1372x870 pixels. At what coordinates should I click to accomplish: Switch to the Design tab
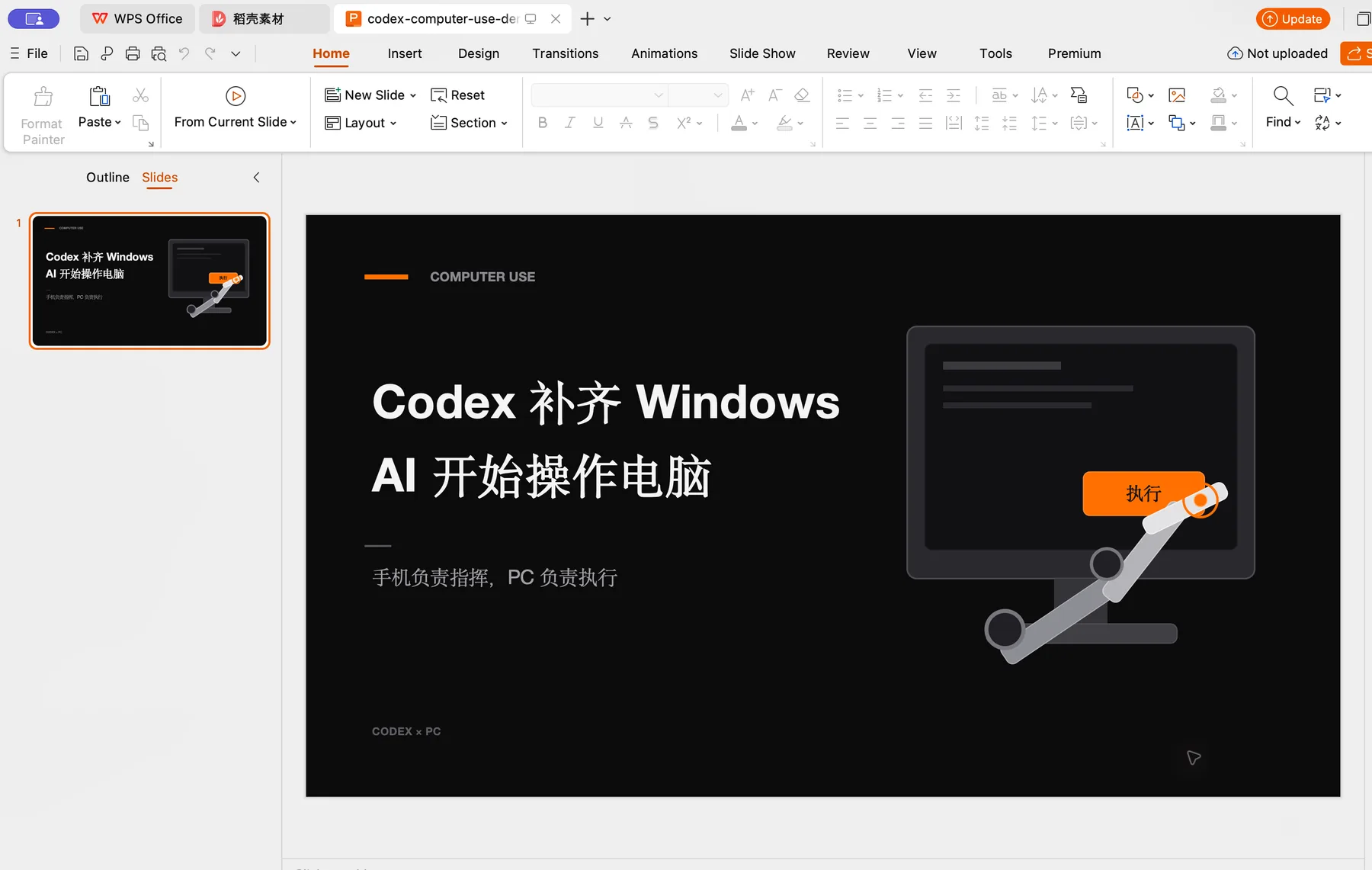[x=479, y=53]
